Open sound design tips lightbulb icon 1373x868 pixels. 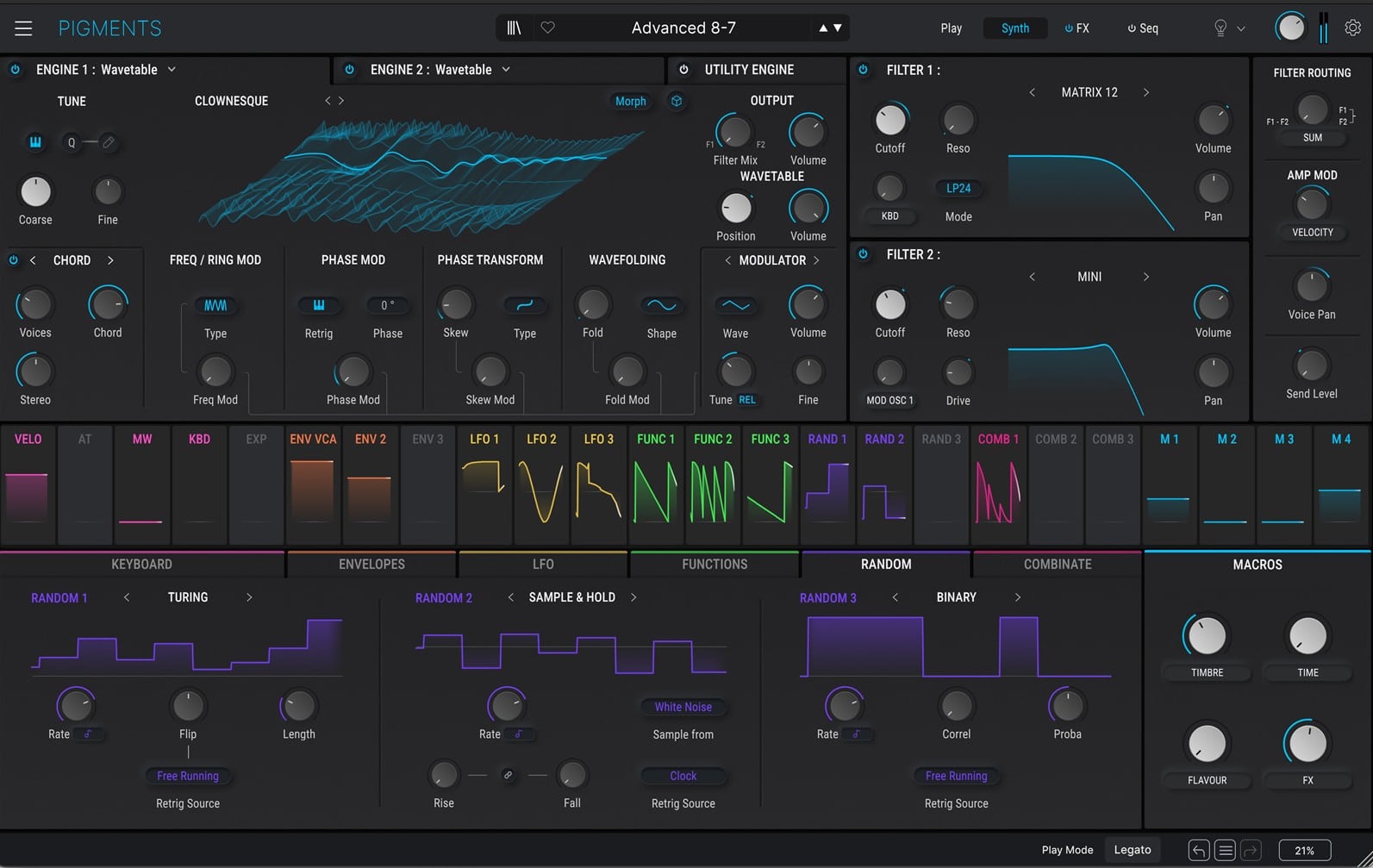(x=1220, y=28)
